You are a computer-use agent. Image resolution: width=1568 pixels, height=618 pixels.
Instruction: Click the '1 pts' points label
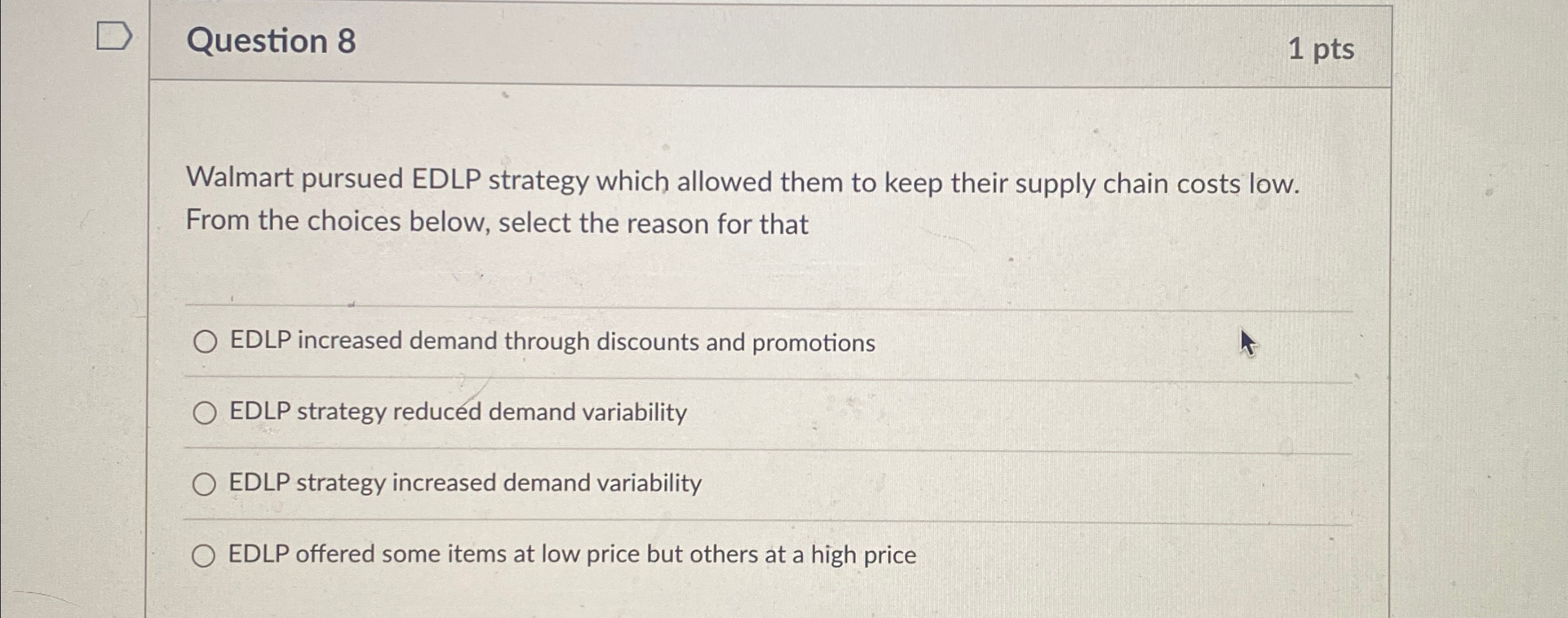[x=1320, y=49]
